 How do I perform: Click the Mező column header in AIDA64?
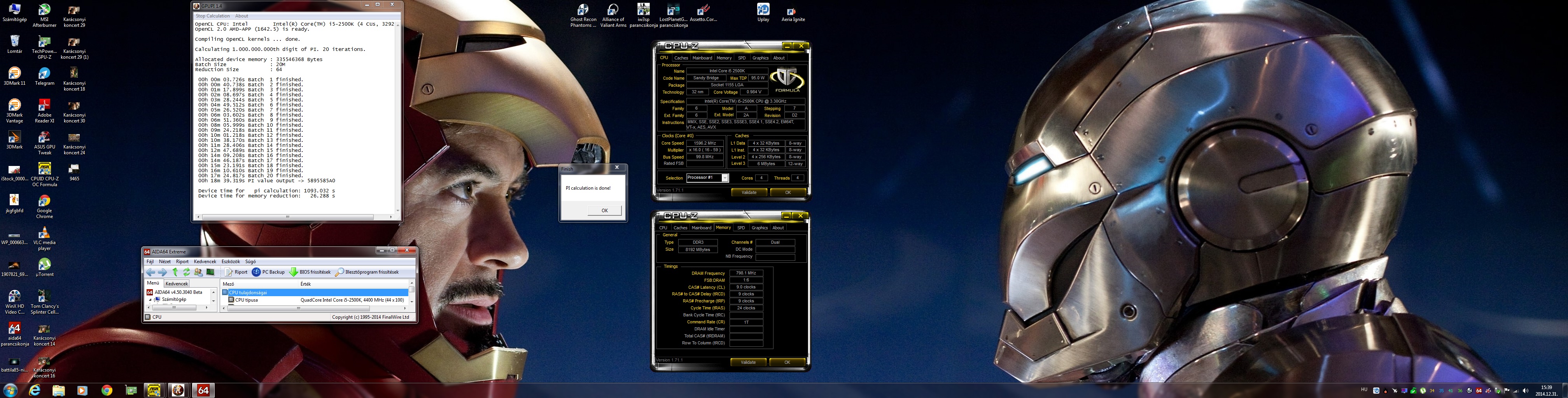259,284
